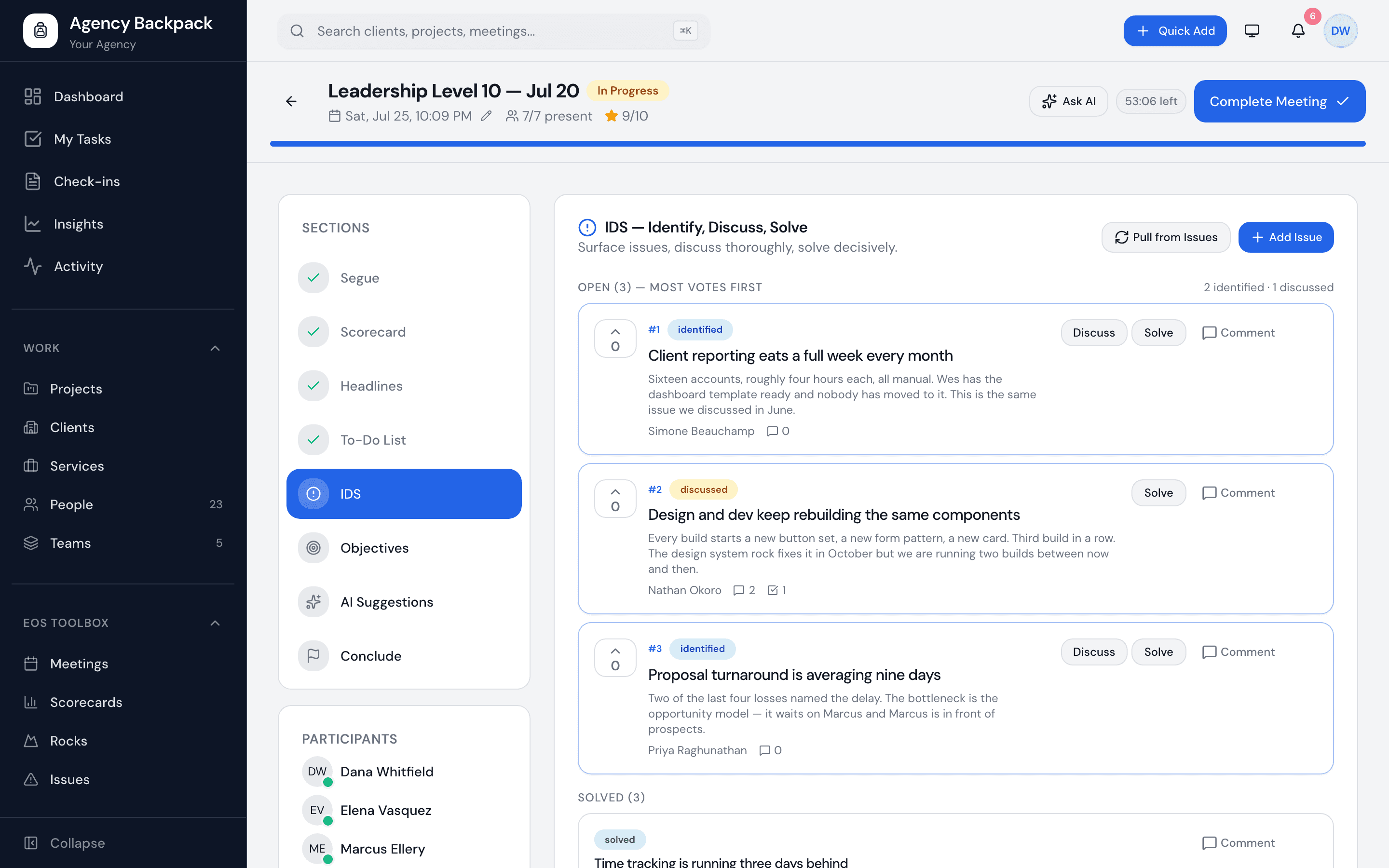This screenshot has height=868, width=1389.
Task: Go to My Tasks
Action: (123, 139)
